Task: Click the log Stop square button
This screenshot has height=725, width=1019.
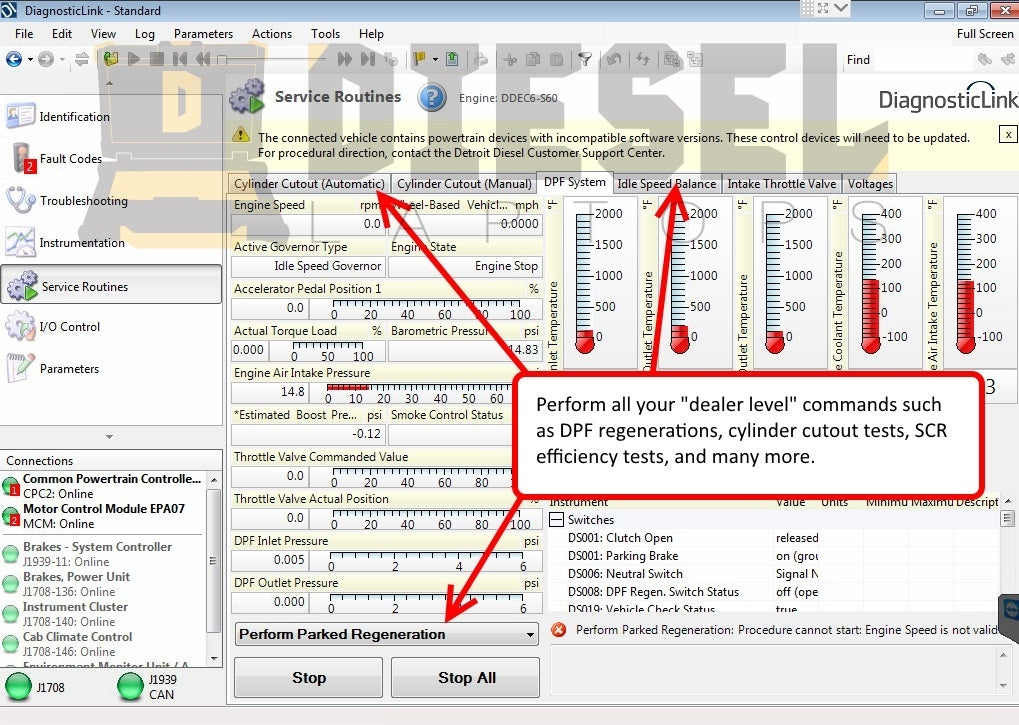Action: (157, 59)
